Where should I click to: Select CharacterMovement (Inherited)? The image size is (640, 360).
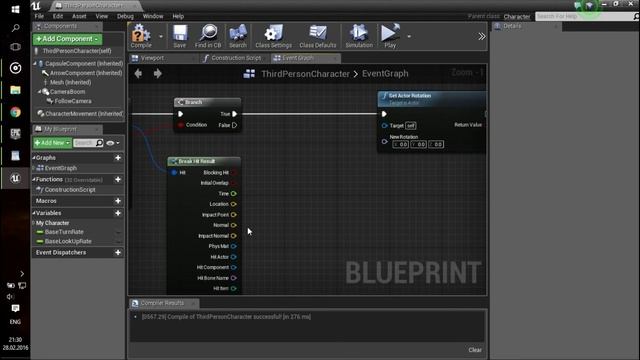(x=84, y=113)
